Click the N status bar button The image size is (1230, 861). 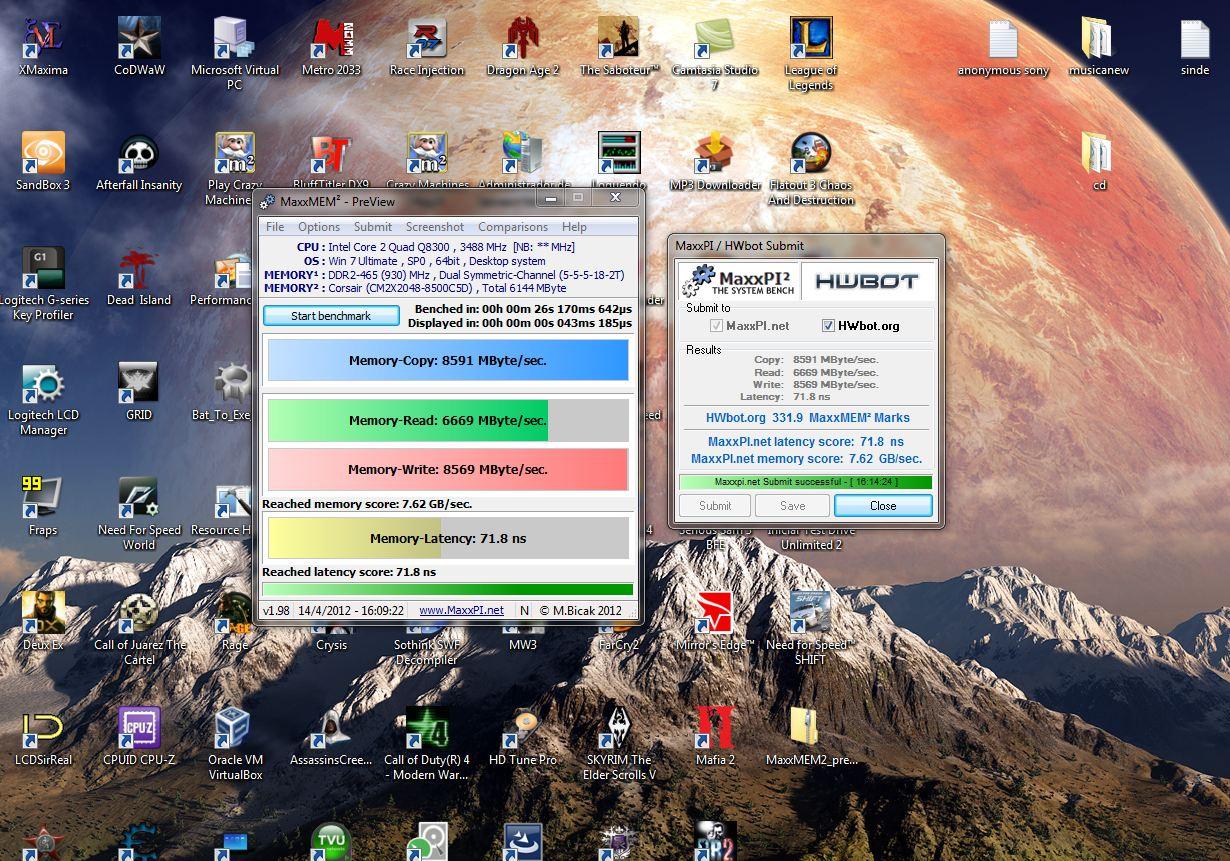(x=524, y=610)
